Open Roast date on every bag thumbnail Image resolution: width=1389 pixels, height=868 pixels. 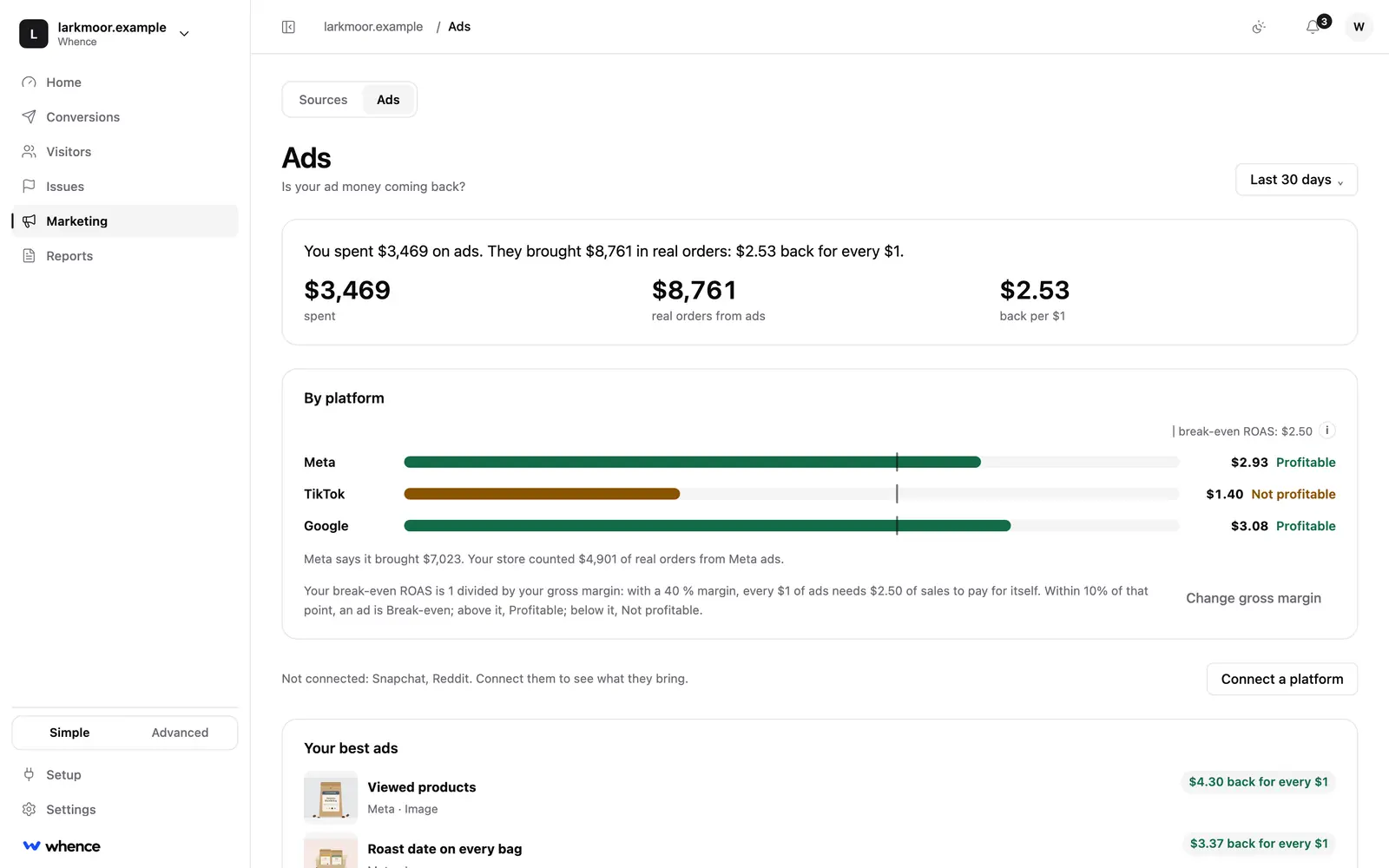(x=331, y=852)
